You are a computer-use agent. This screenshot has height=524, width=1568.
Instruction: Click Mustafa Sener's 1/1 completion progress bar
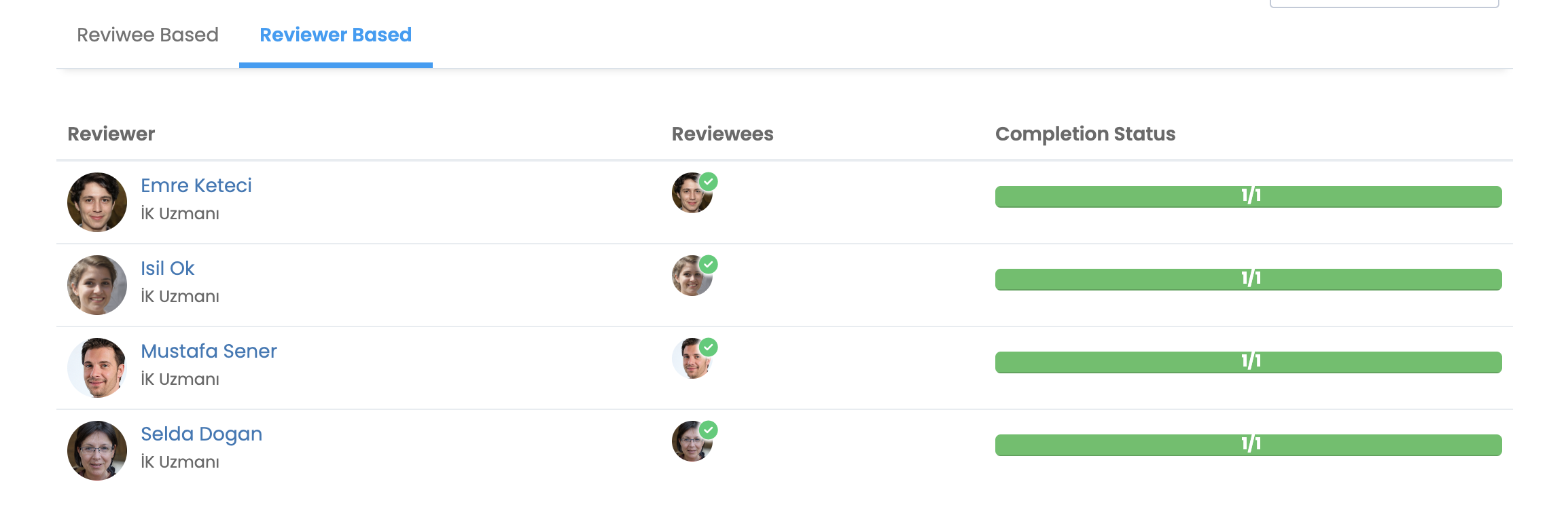1248,362
